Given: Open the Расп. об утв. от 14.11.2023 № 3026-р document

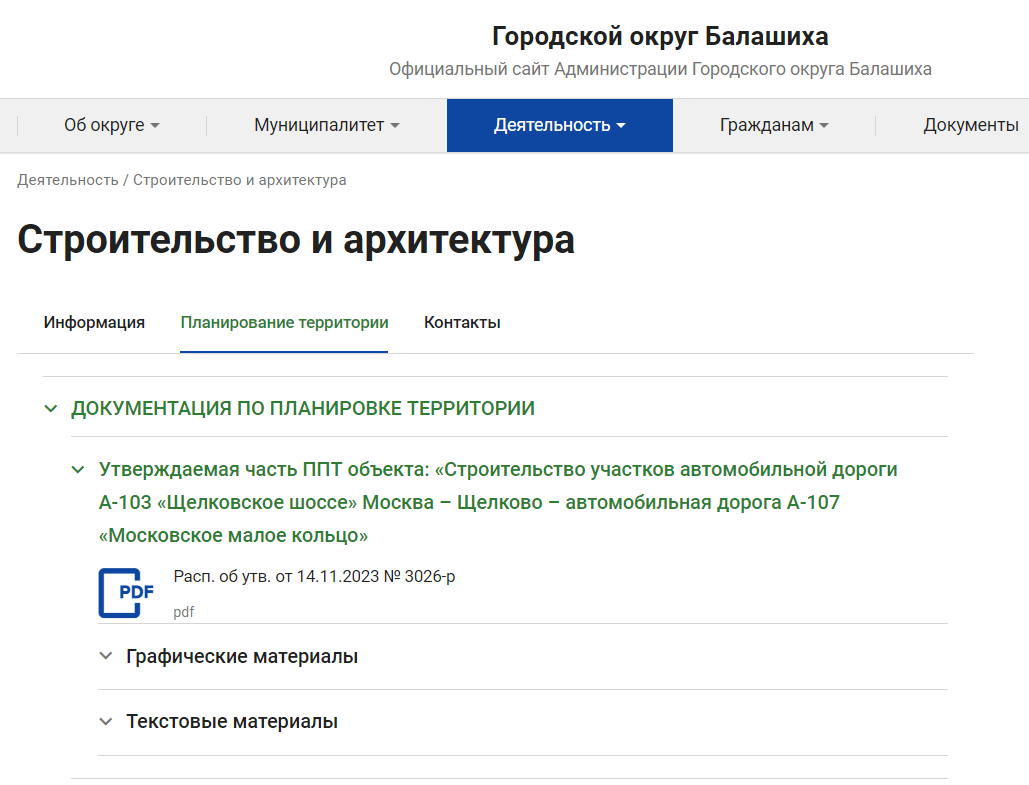Looking at the screenshot, I should click(313, 575).
